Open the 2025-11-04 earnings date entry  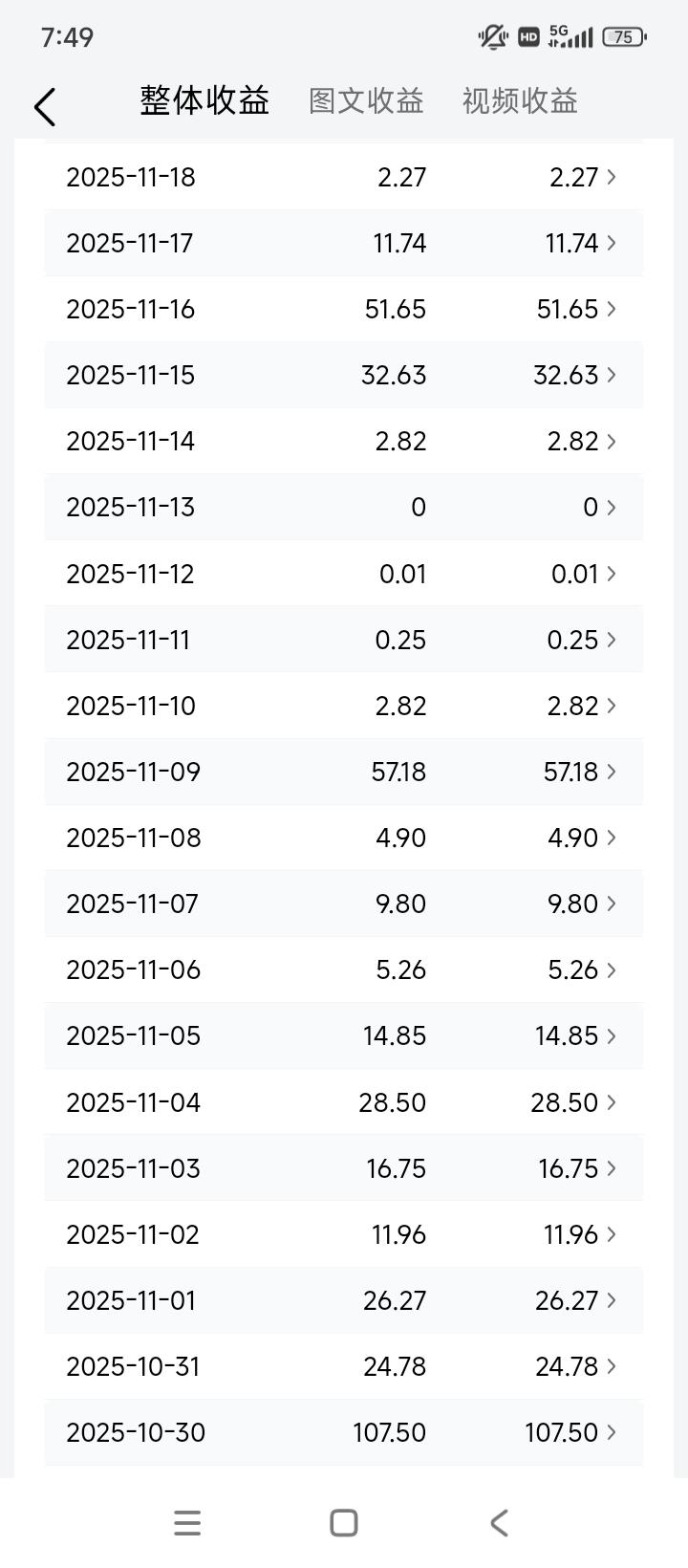(x=133, y=1102)
